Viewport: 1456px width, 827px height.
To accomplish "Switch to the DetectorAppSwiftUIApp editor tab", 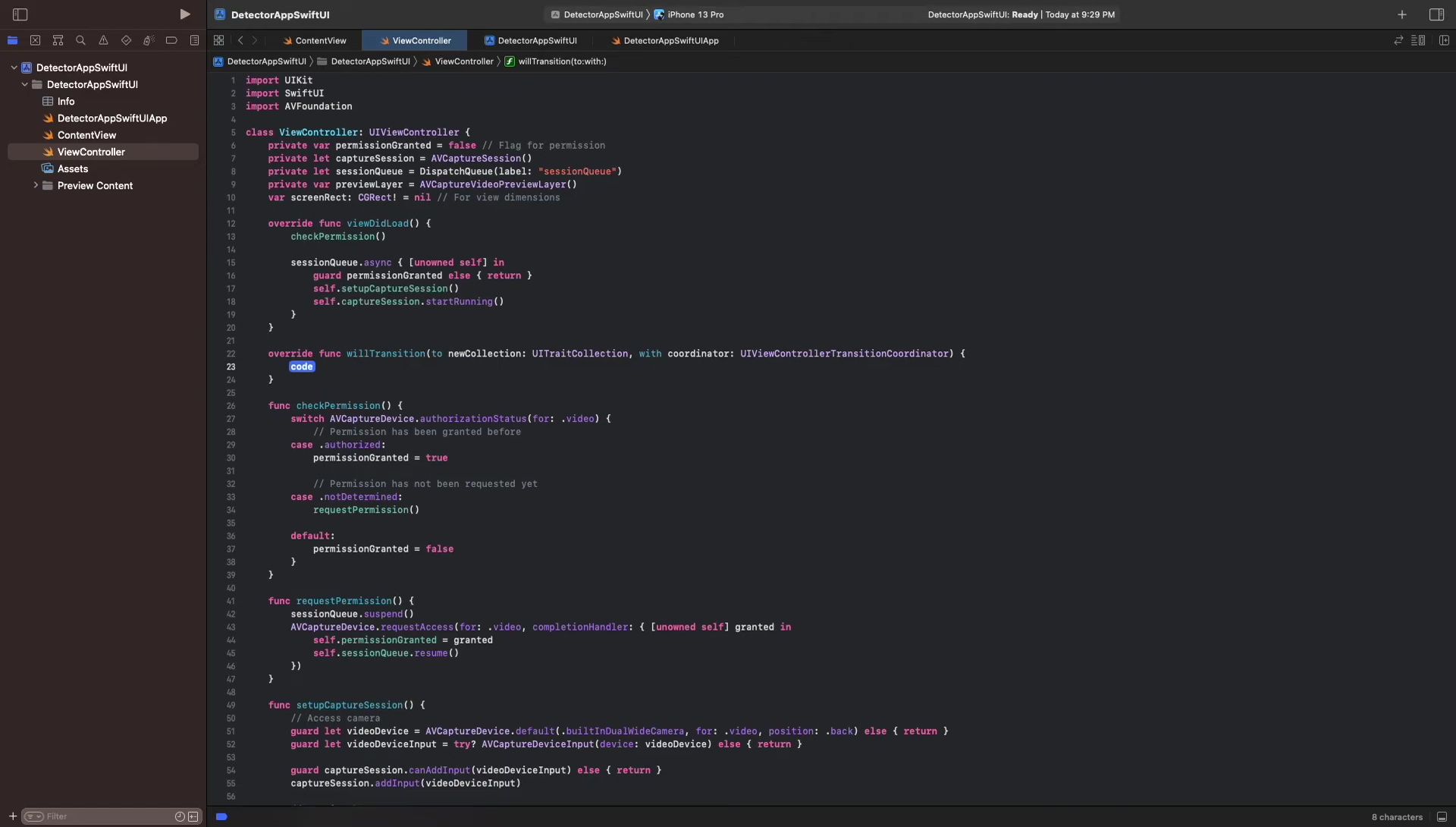I will coord(665,40).
